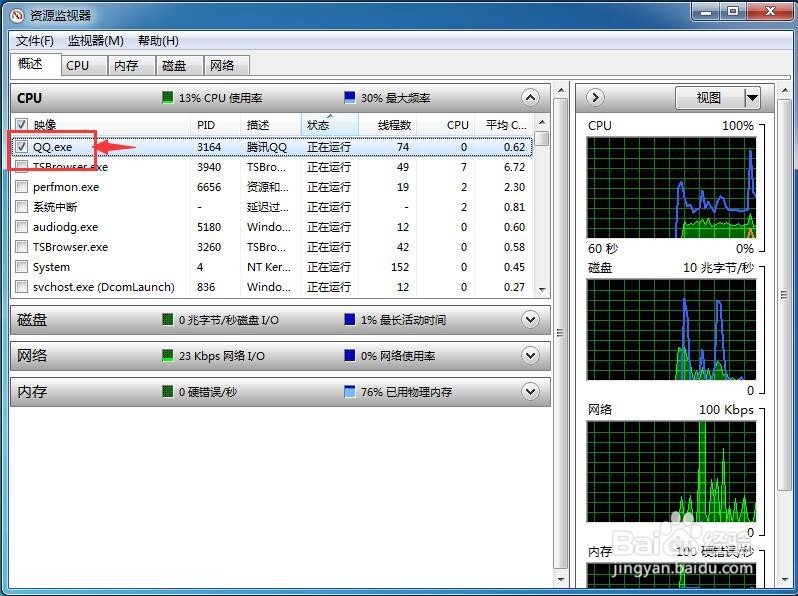Screen dimensions: 798x596
Task: Sort by the PID column header
Action: (215, 125)
